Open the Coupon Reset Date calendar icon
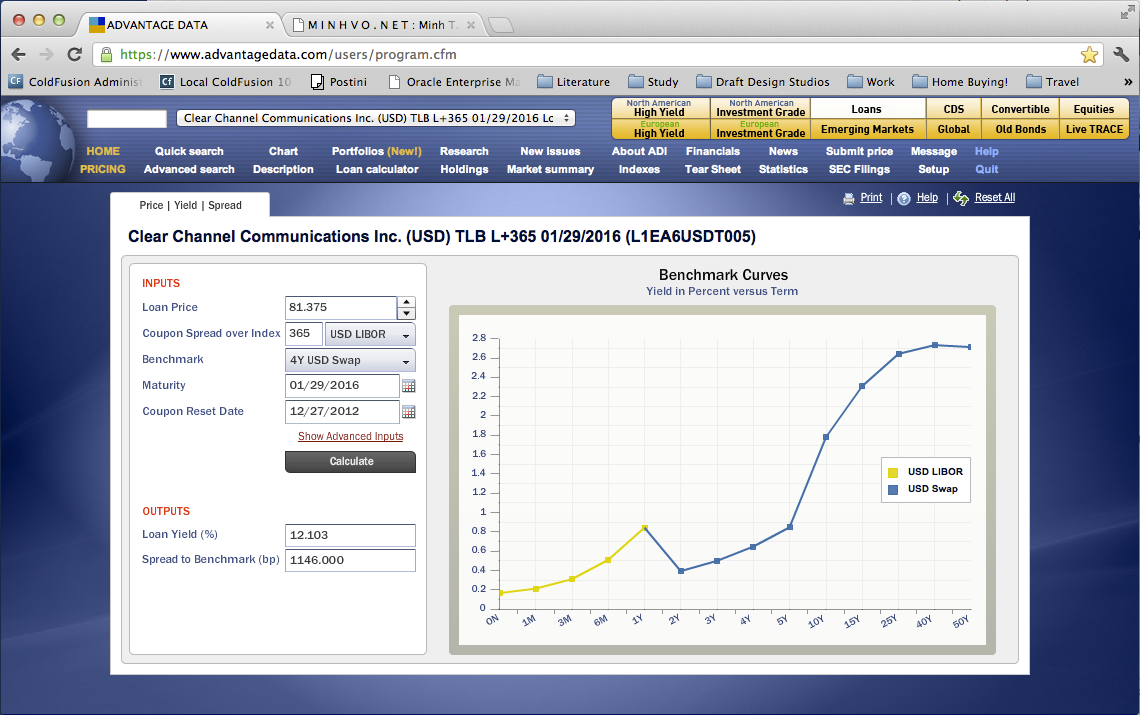 tap(409, 412)
